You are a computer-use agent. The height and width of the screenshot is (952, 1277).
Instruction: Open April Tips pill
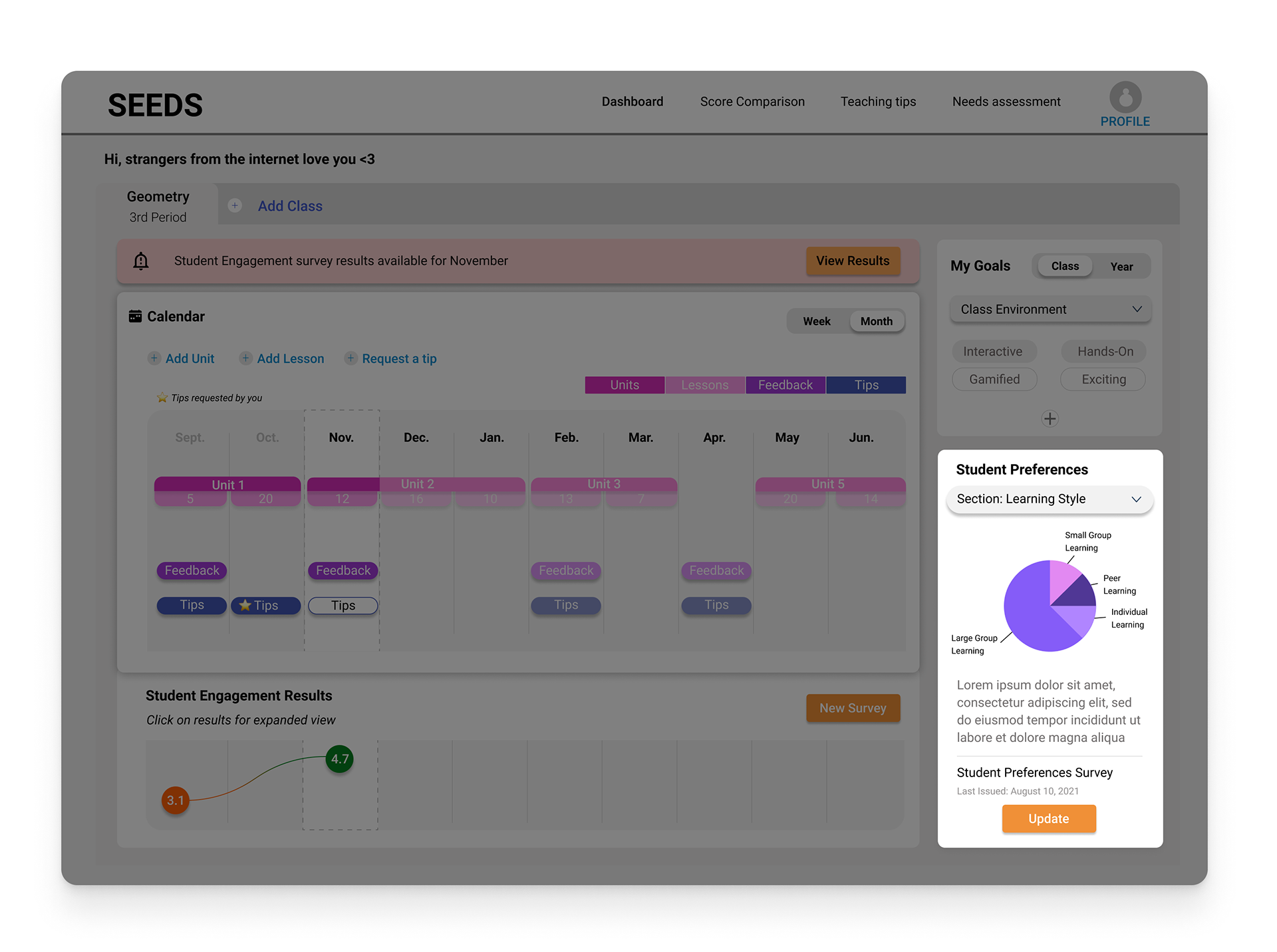pyautogui.click(x=716, y=605)
